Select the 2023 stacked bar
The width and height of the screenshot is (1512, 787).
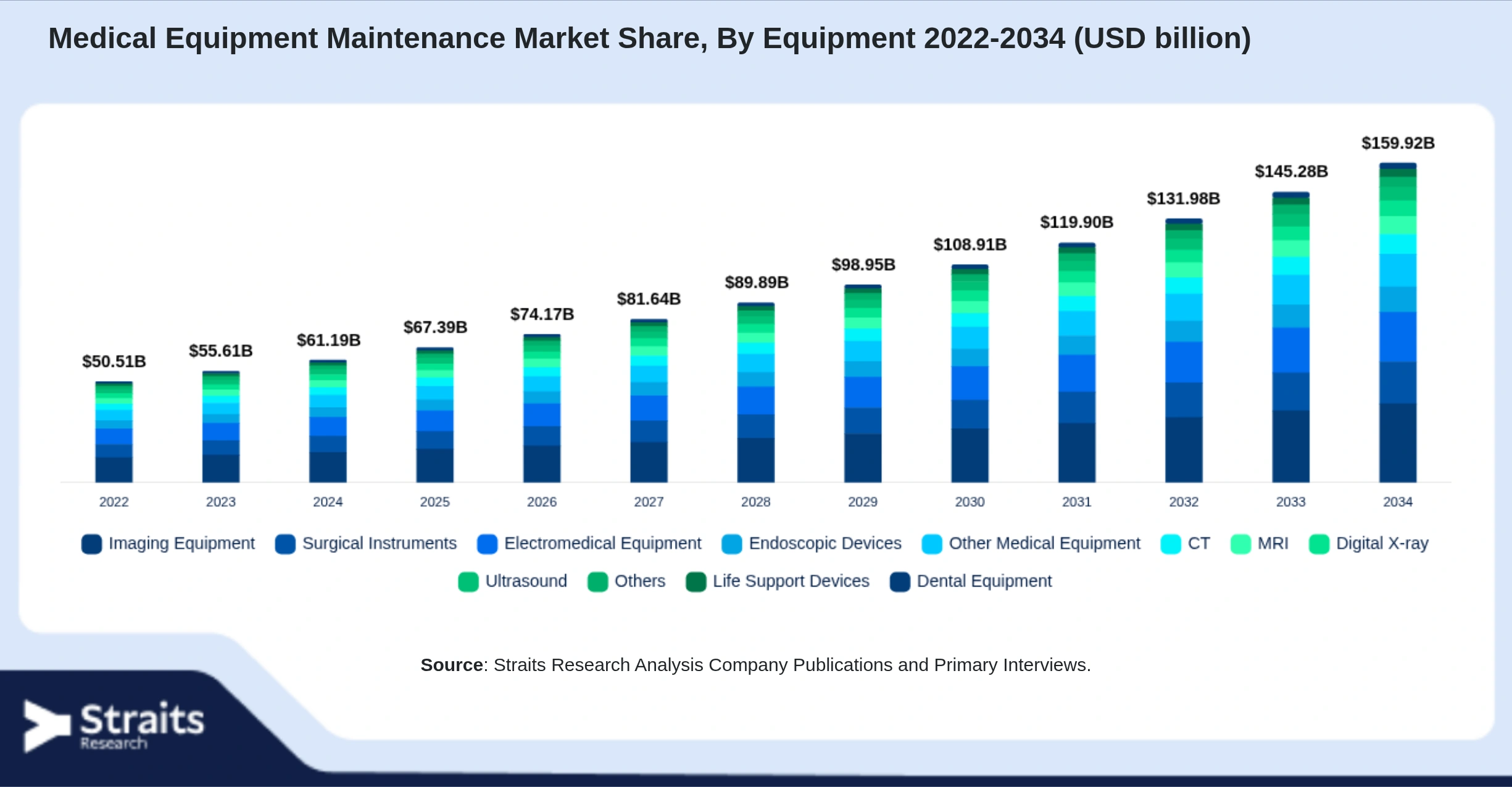coord(221,427)
